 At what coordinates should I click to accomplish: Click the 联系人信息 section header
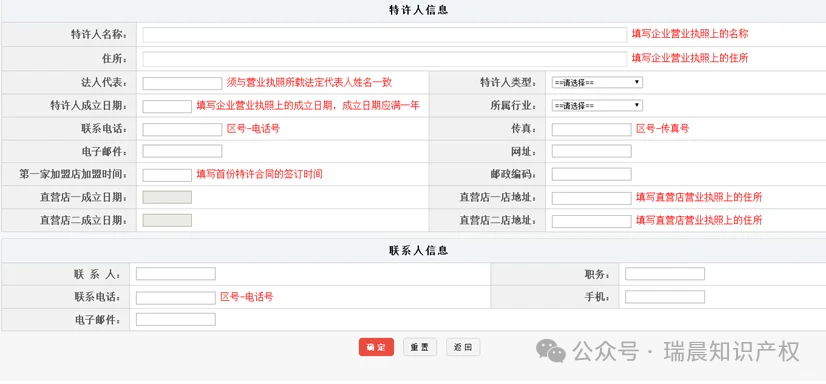tap(418, 250)
